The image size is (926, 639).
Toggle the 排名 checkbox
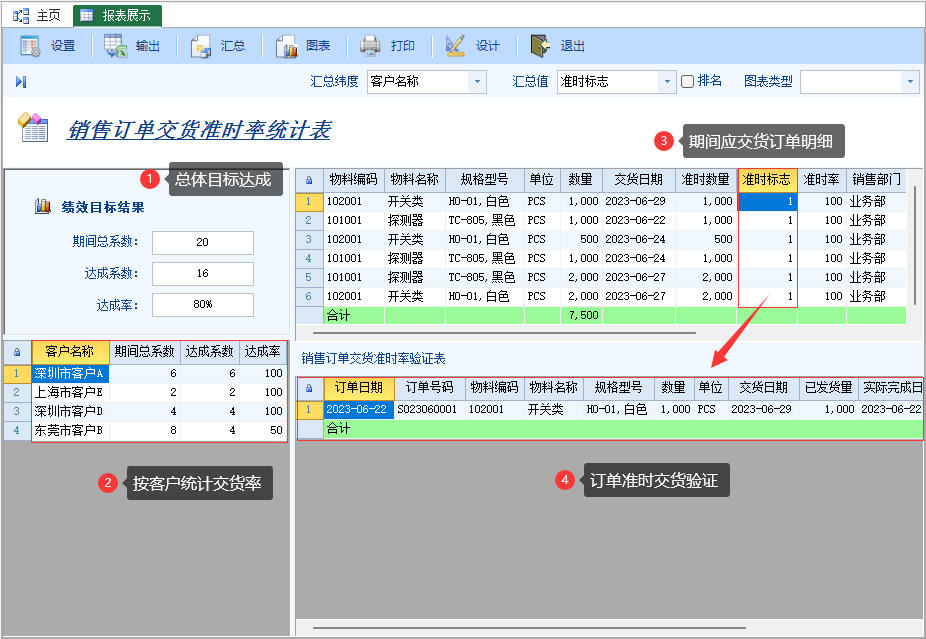(x=687, y=81)
